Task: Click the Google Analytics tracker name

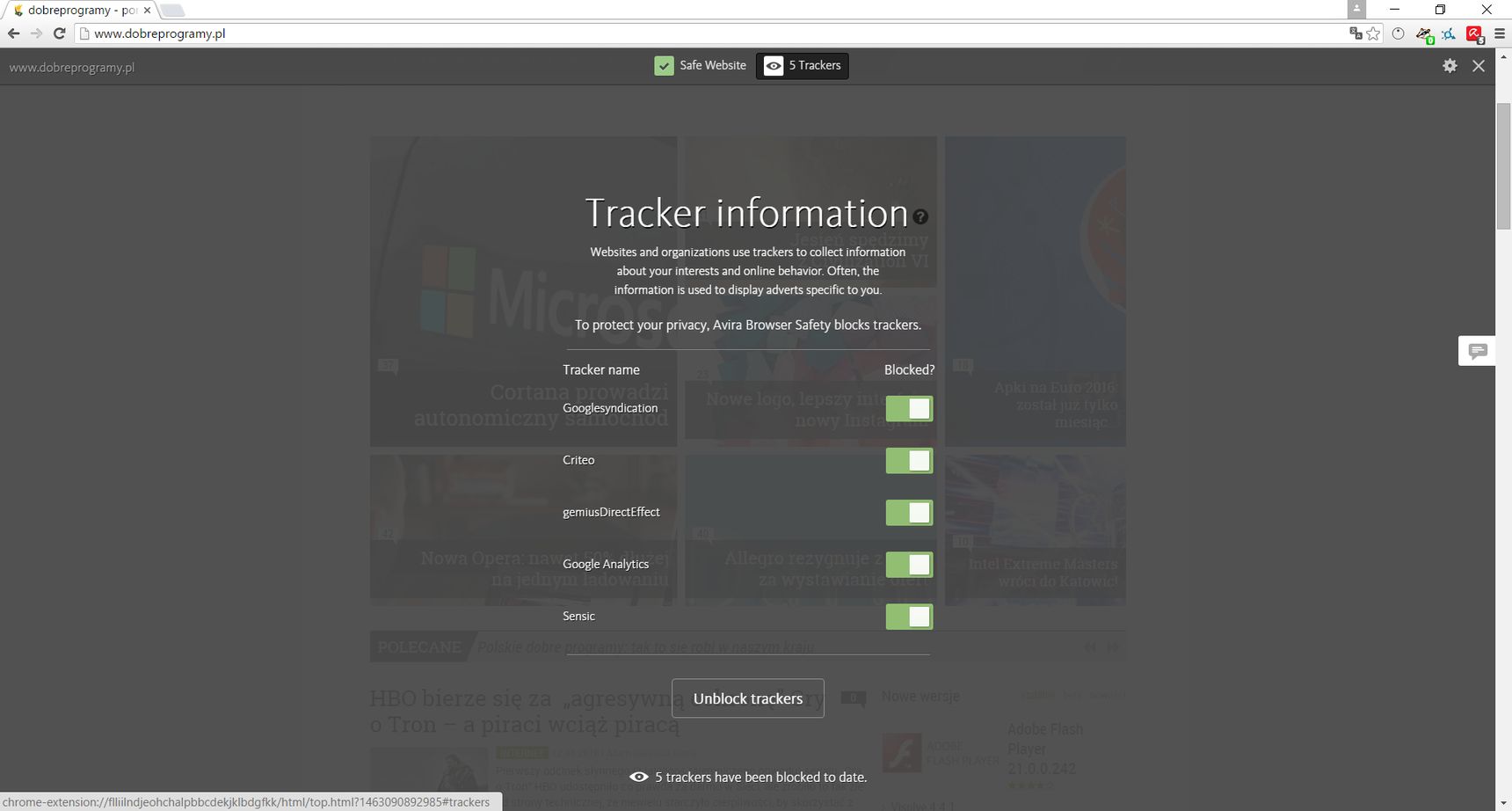Action: point(606,564)
